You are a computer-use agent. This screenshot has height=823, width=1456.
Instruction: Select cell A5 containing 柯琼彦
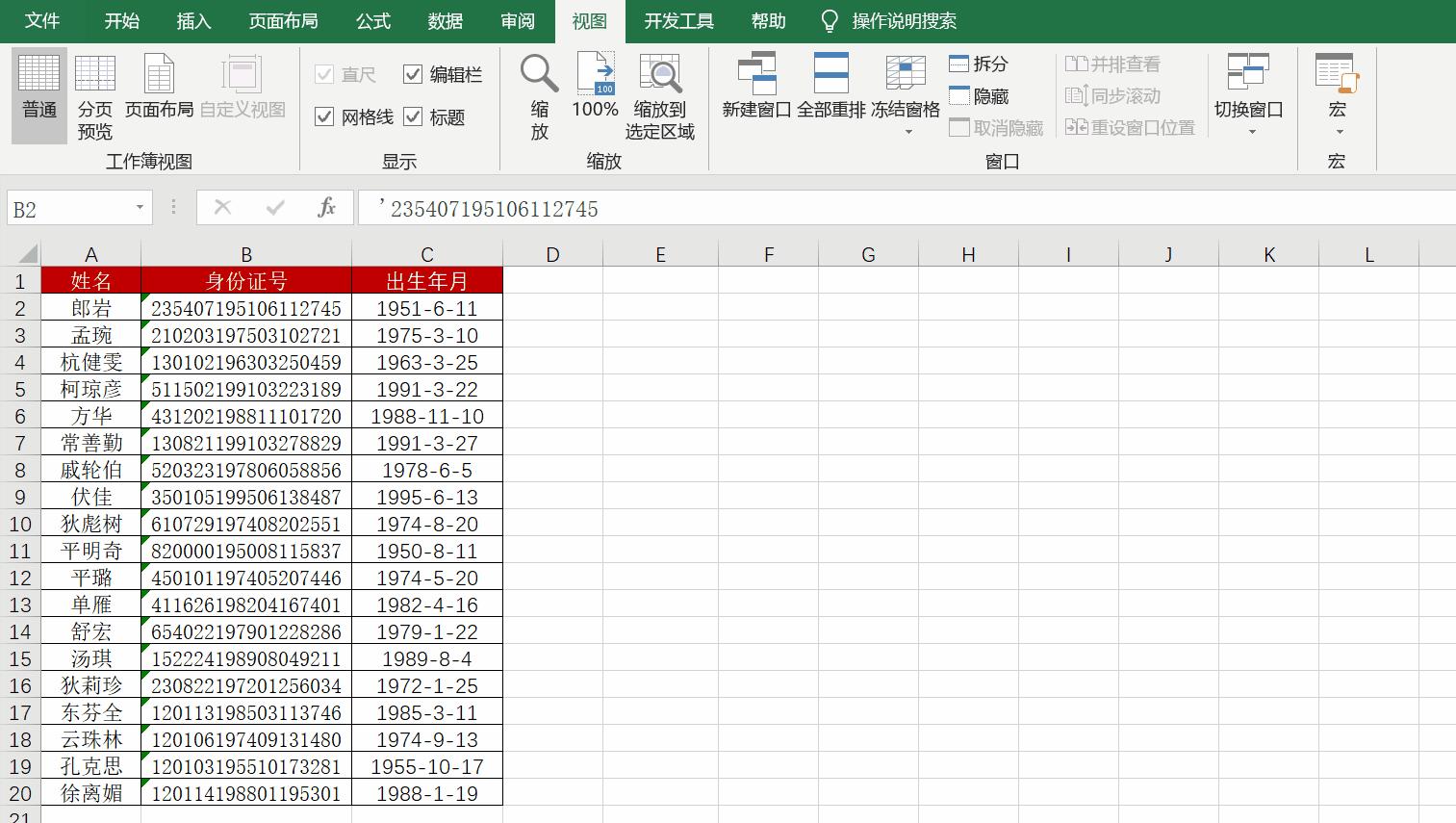[x=91, y=389]
